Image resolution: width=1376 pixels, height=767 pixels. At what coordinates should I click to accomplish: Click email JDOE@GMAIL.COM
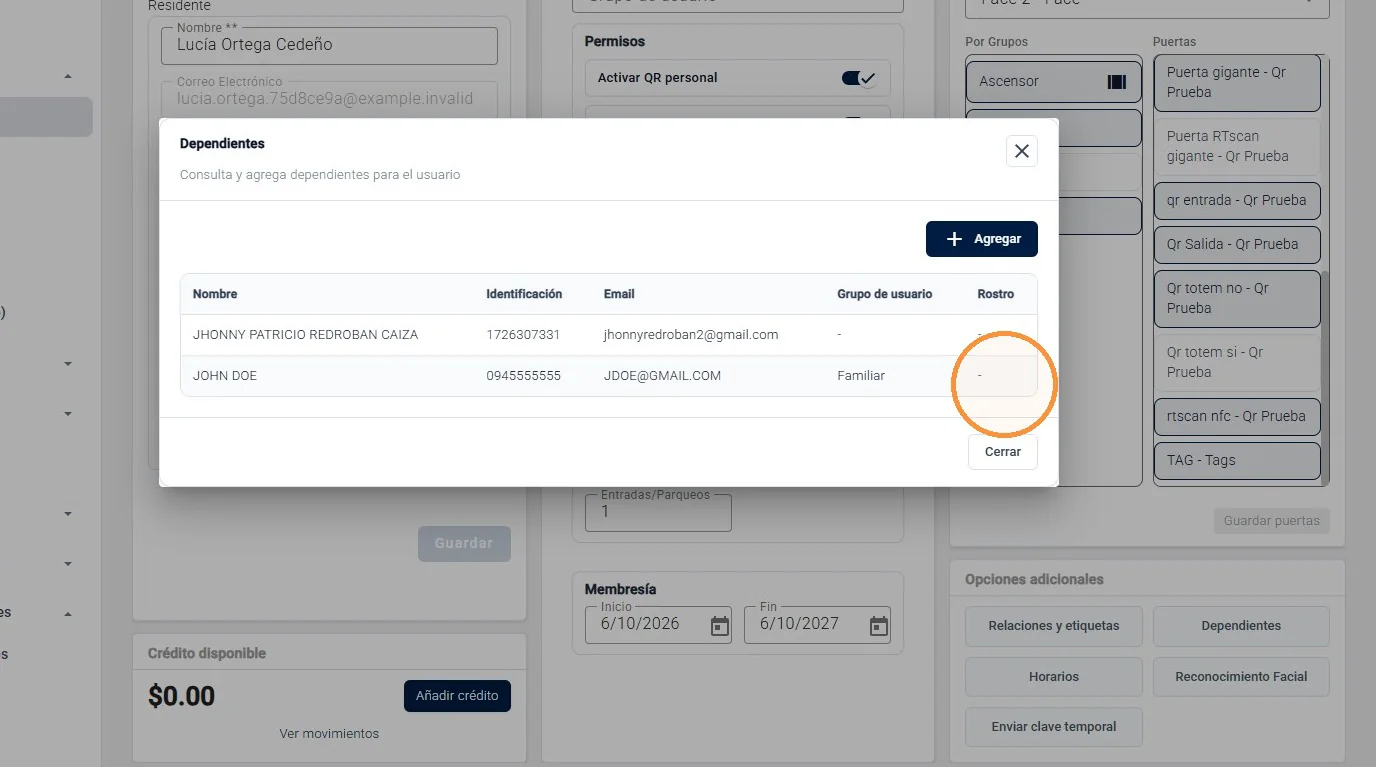coord(662,376)
